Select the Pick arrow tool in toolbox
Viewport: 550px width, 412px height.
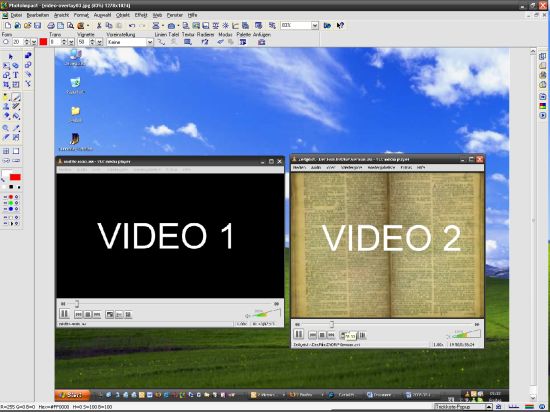point(11,56)
